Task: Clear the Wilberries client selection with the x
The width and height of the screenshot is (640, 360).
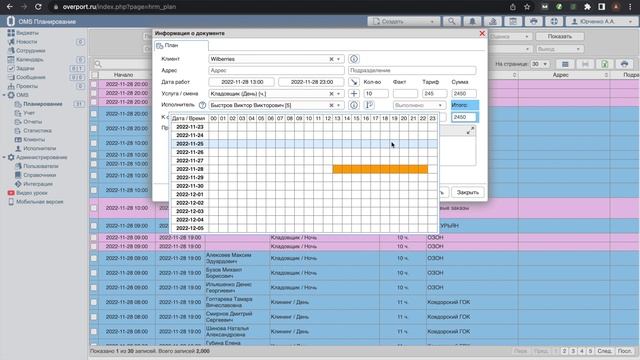Action: (331, 59)
